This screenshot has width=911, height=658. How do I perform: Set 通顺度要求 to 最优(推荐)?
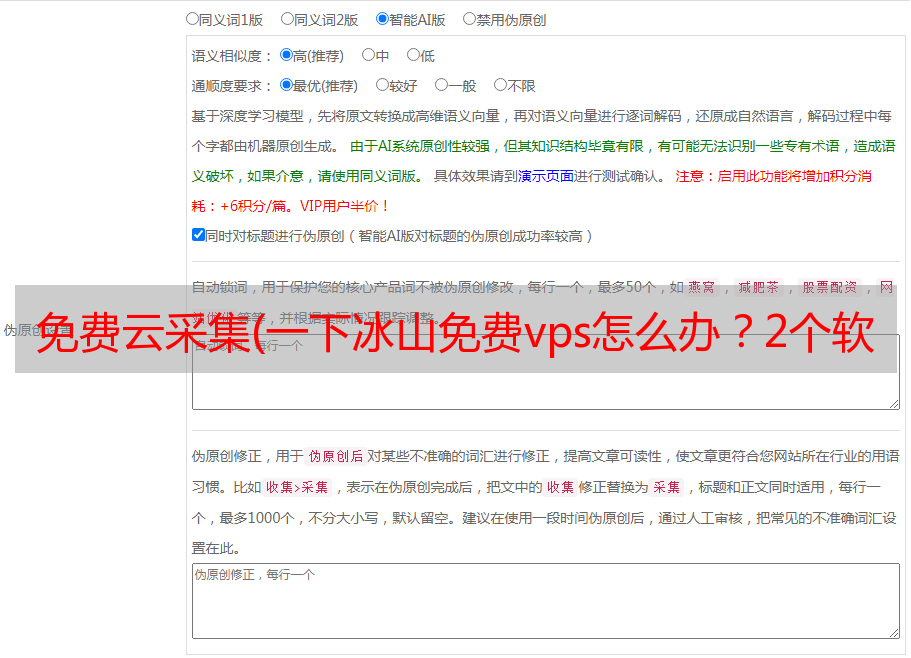286,85
